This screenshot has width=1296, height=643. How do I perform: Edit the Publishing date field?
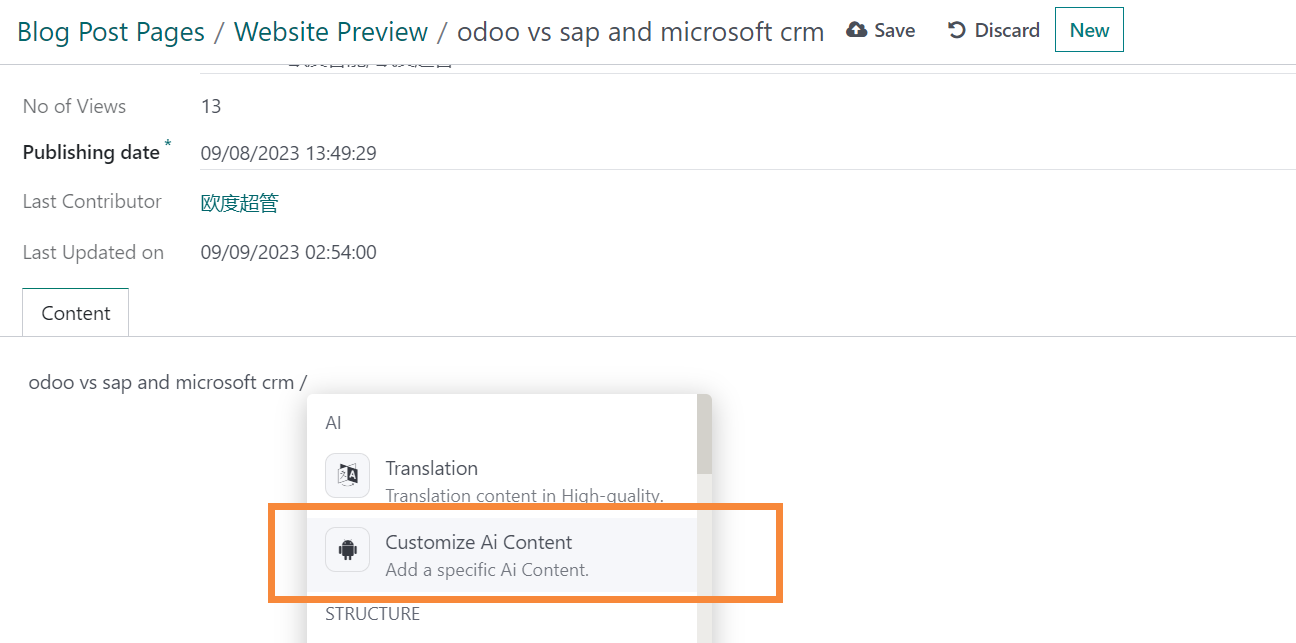click(x=748, y=153)
